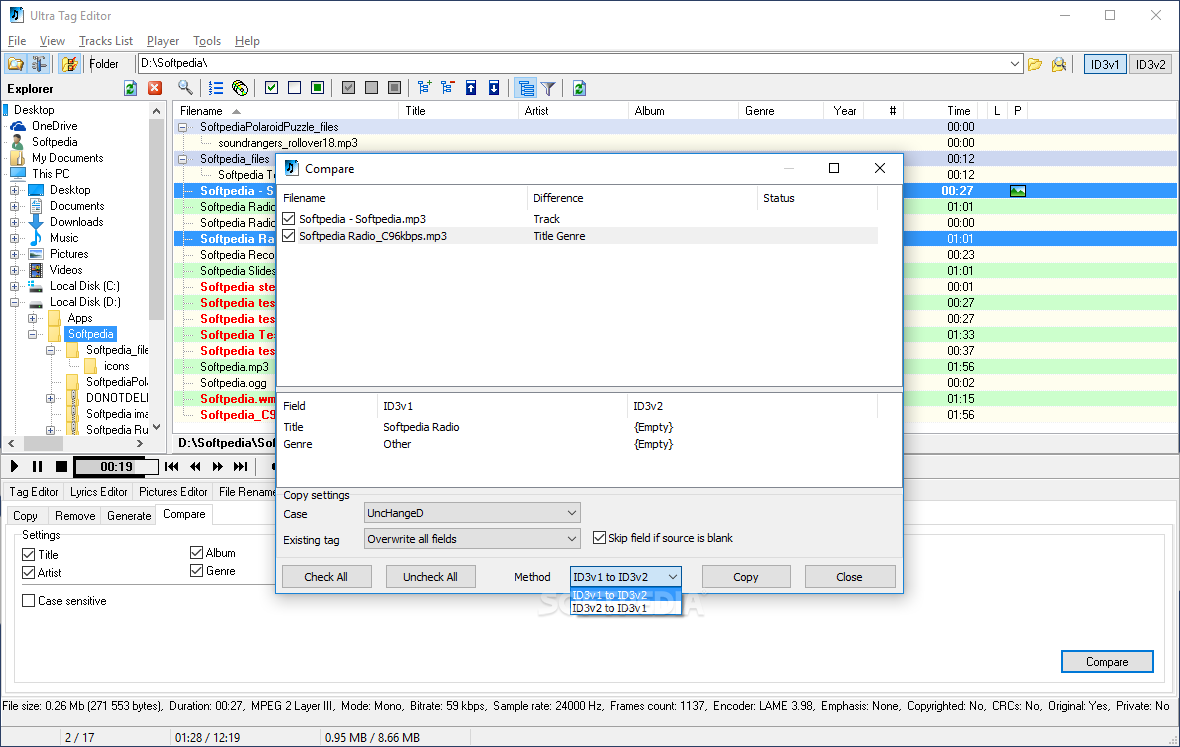This screenshot has height=747, width=1180.
Task: Expand the Documents node in Explorer tree
Action: (14, 206)
